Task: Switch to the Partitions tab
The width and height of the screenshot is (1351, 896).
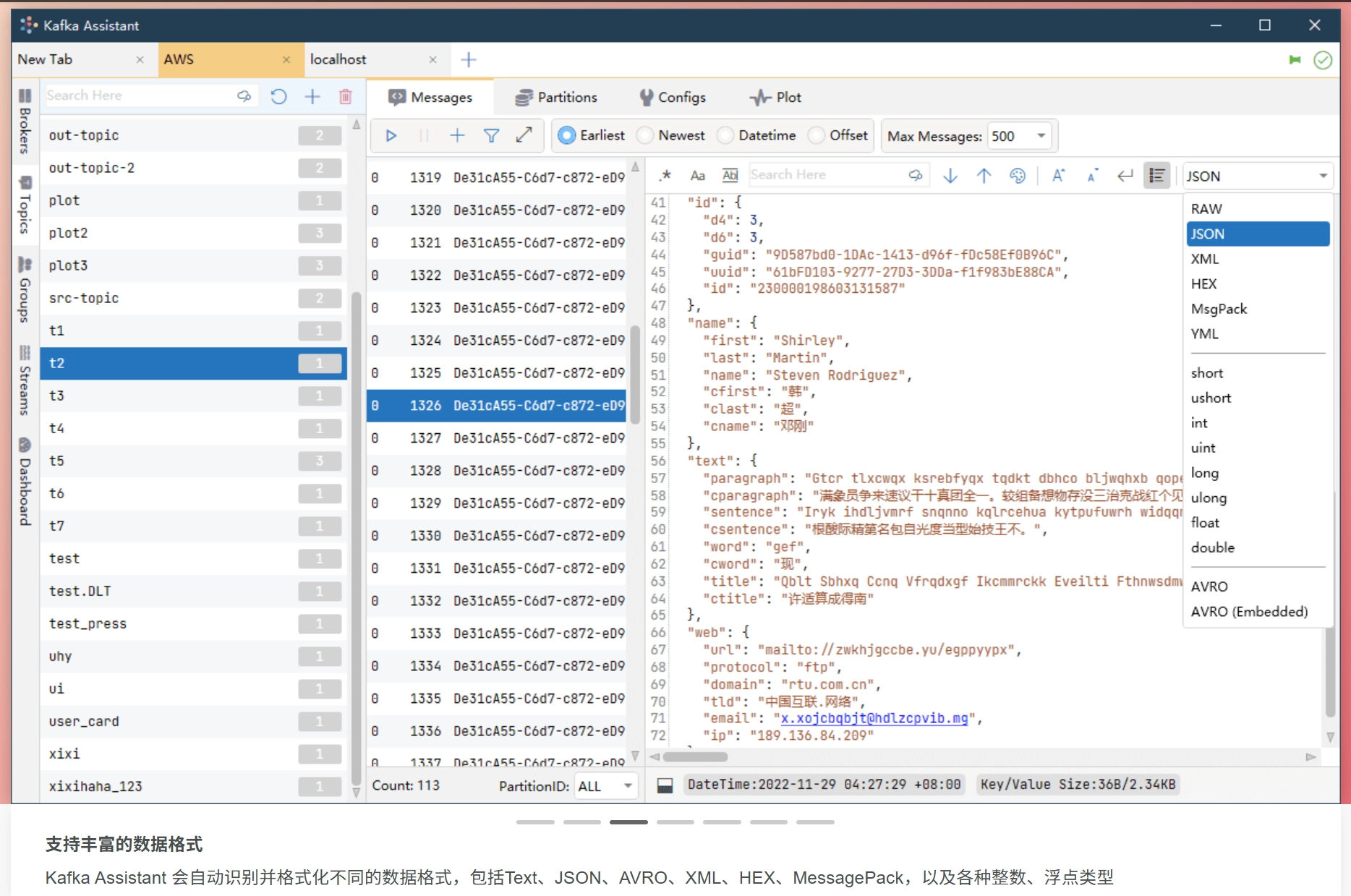Action: (x=556, y=98)
